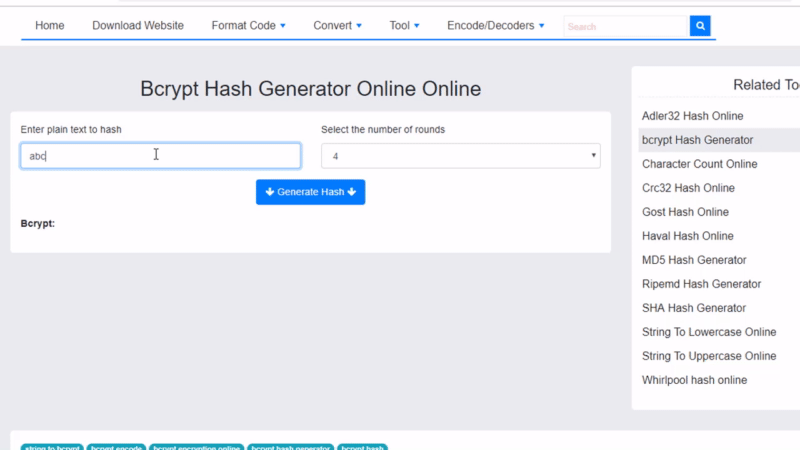Viewport: 800px width, 450px height.
Task: Open String To Uppercase Online
Action: pos(709,356)
